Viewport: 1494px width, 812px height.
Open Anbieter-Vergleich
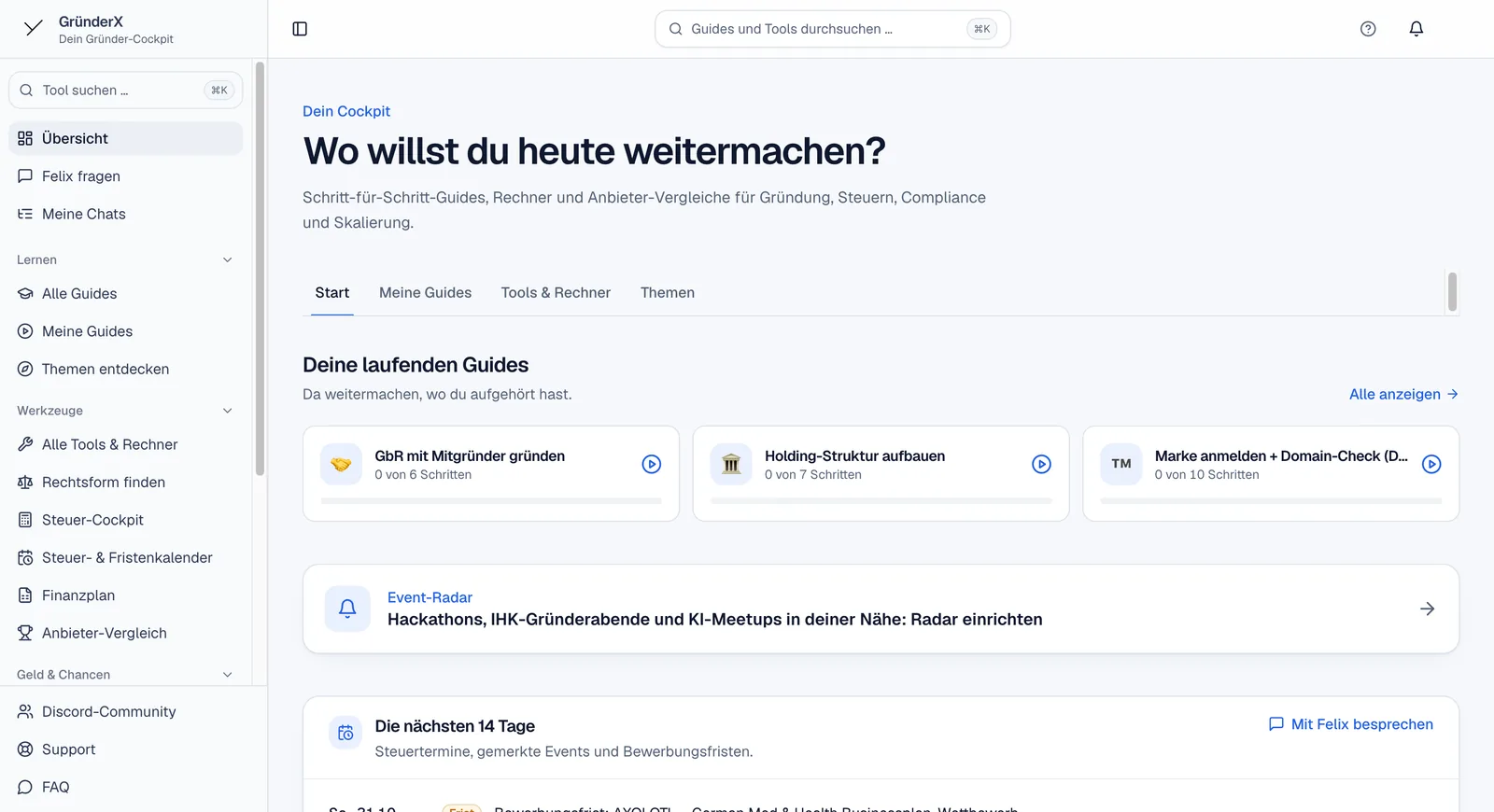(x=126, y=633)
